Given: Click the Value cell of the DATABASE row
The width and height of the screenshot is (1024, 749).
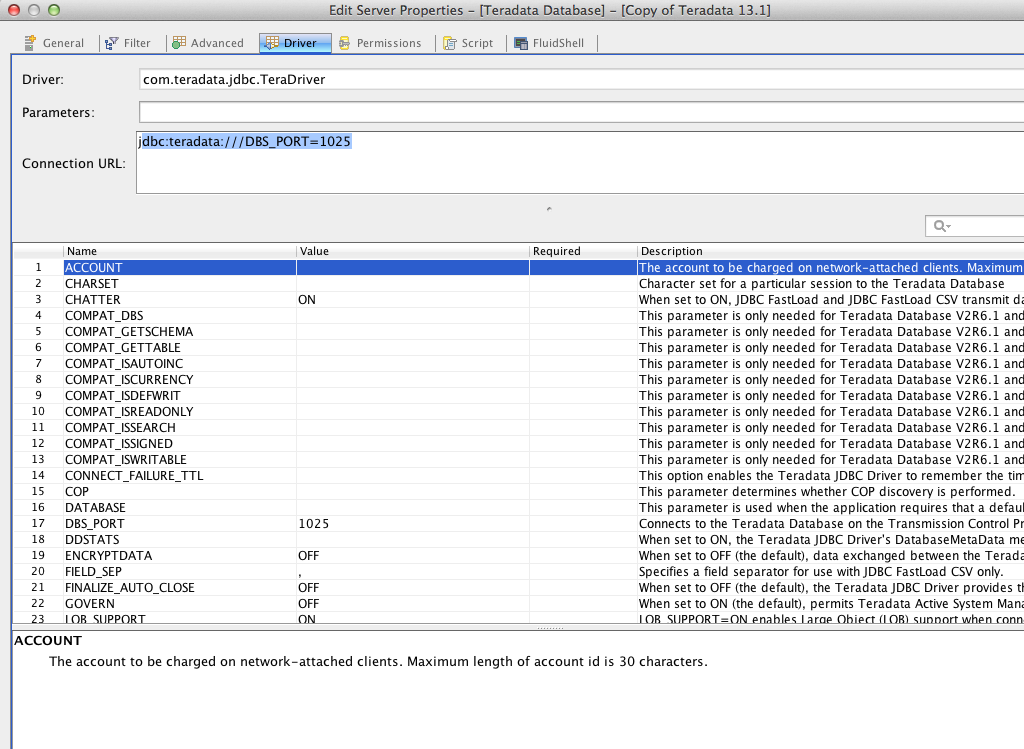Looking at the screenshot, I should click(x=413, y=507).
